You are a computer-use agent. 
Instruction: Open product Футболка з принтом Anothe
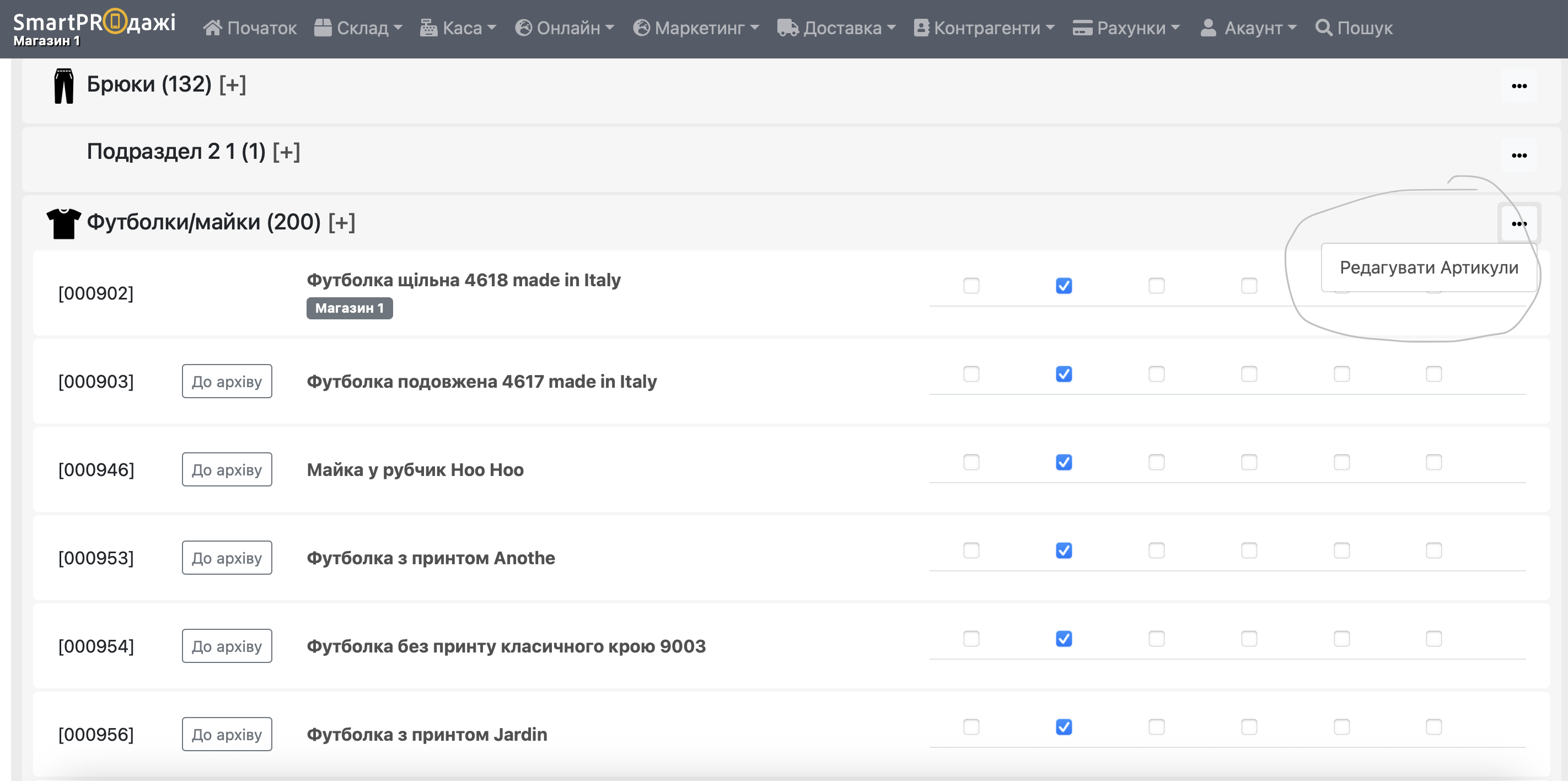click(431, 558)
